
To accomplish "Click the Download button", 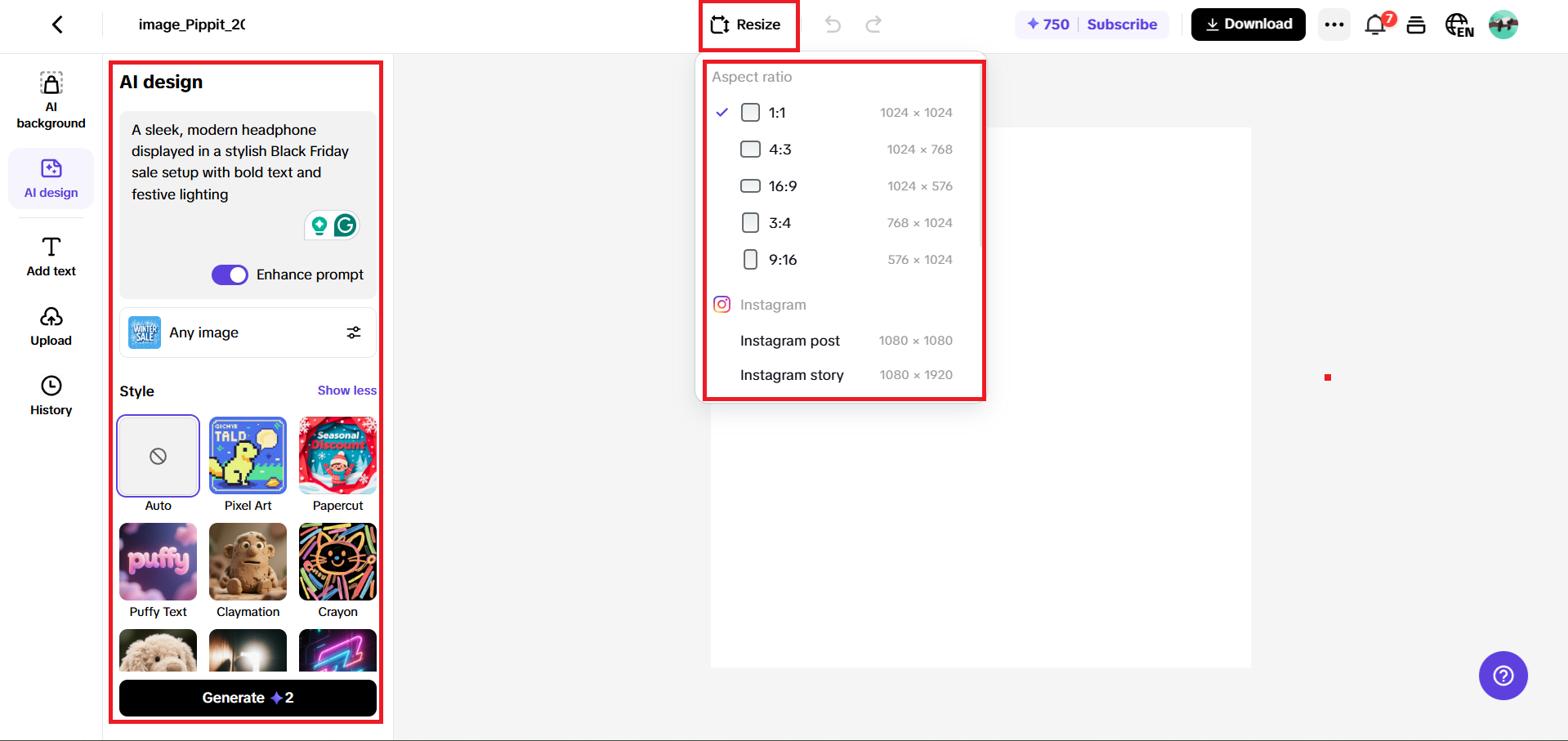I will click(1248, 25).
